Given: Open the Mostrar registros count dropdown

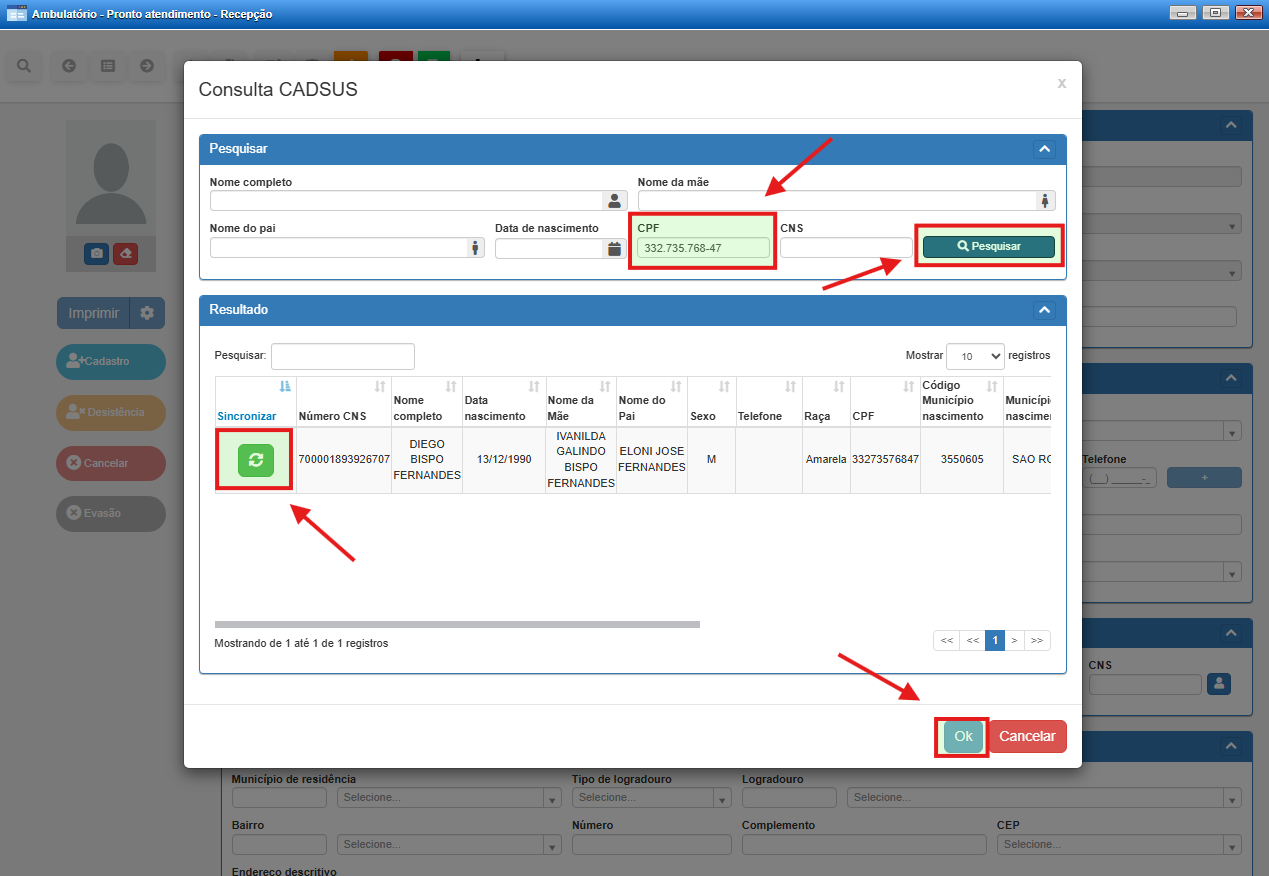Looking at the screenshot, I should 975,356.
